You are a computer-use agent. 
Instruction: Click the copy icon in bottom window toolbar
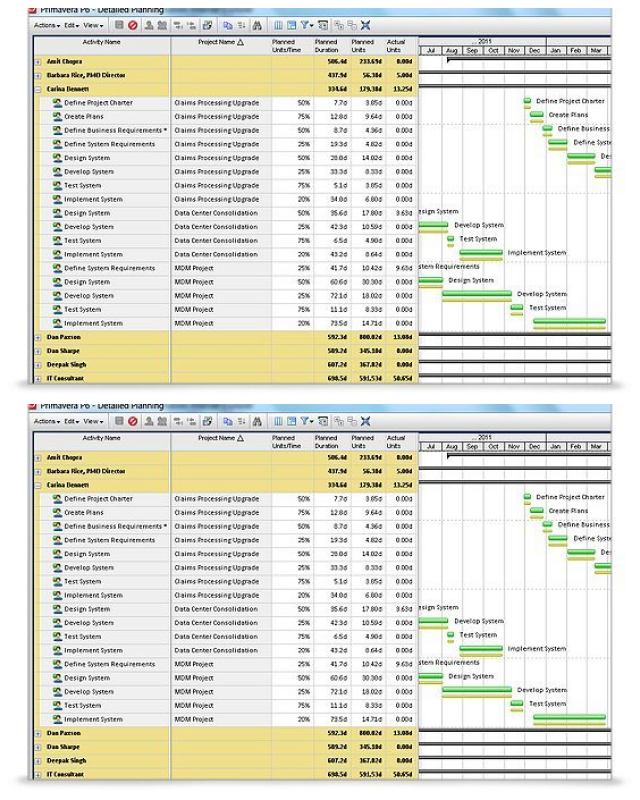228,421
